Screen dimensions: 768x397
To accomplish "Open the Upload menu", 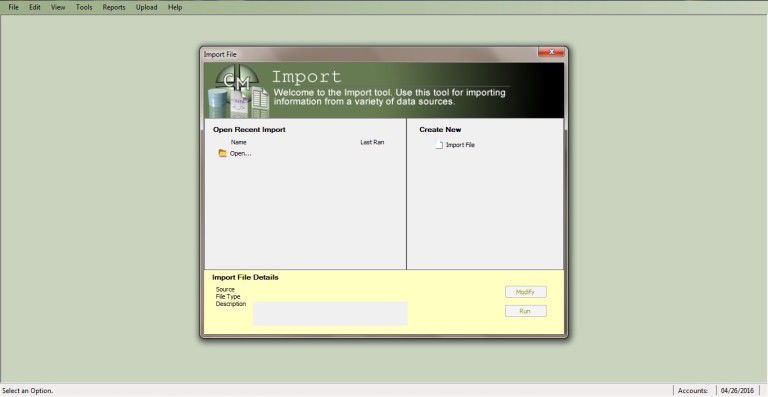I will [146, 7].
